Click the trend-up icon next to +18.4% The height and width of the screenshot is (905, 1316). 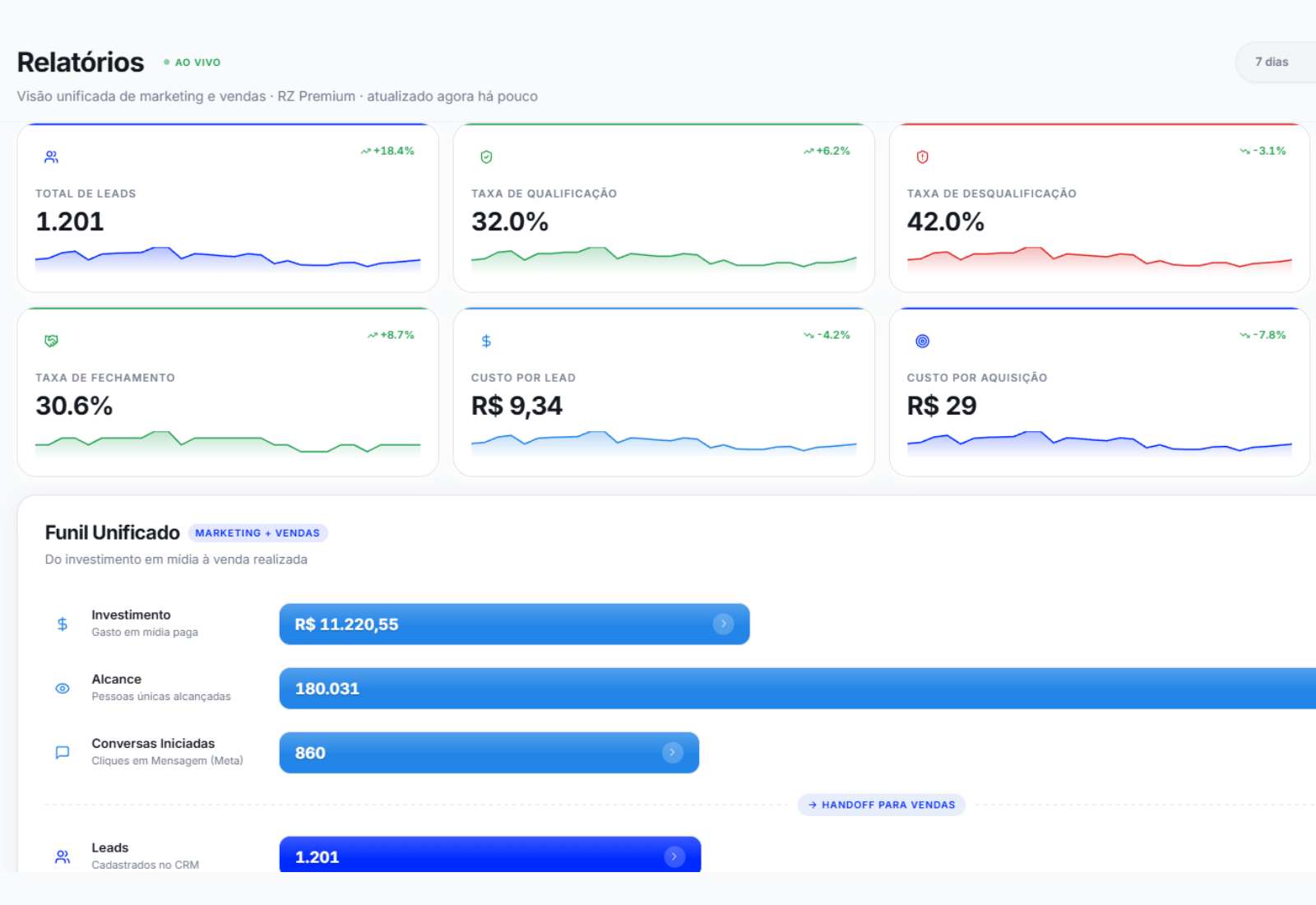click(x=365, y=151)
